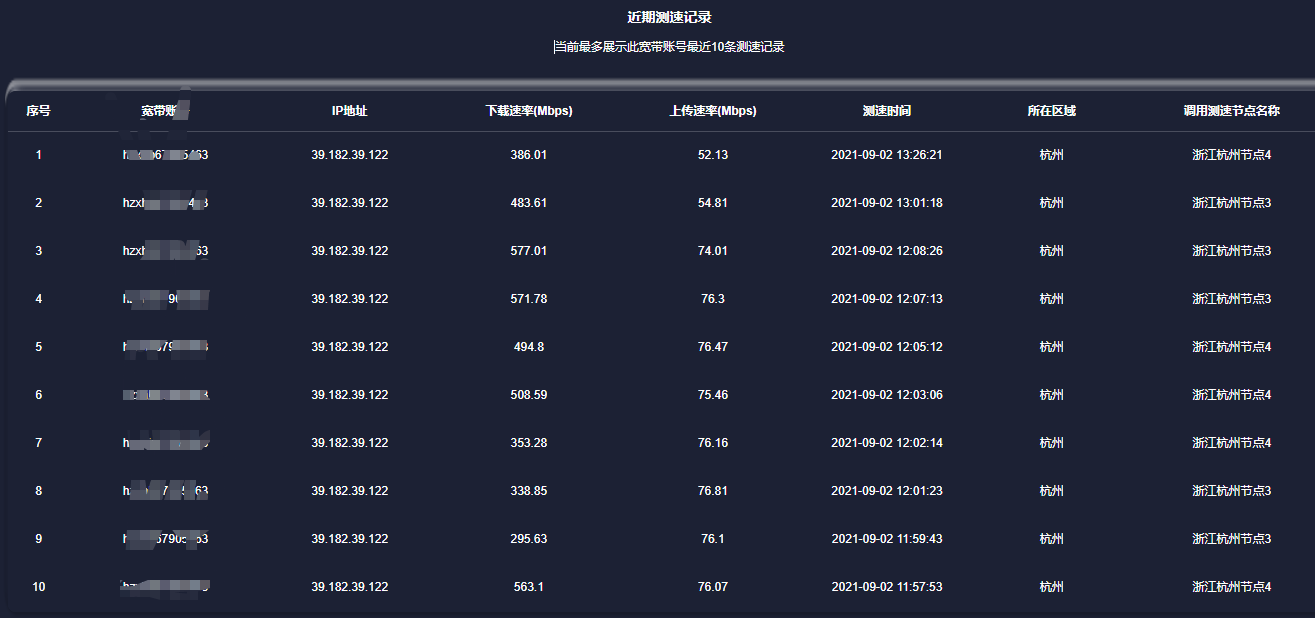Screen dimensions: 1315x618
Task: Click 杭州 region in 295.63 row
Action: point(1051,539)
